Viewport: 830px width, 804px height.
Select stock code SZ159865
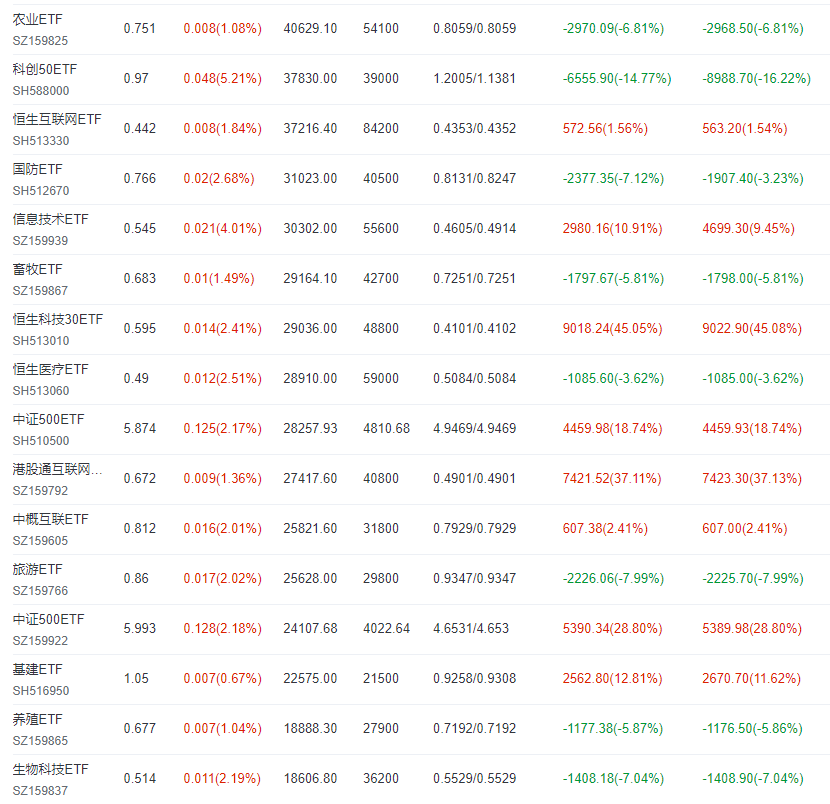[41, 741]
